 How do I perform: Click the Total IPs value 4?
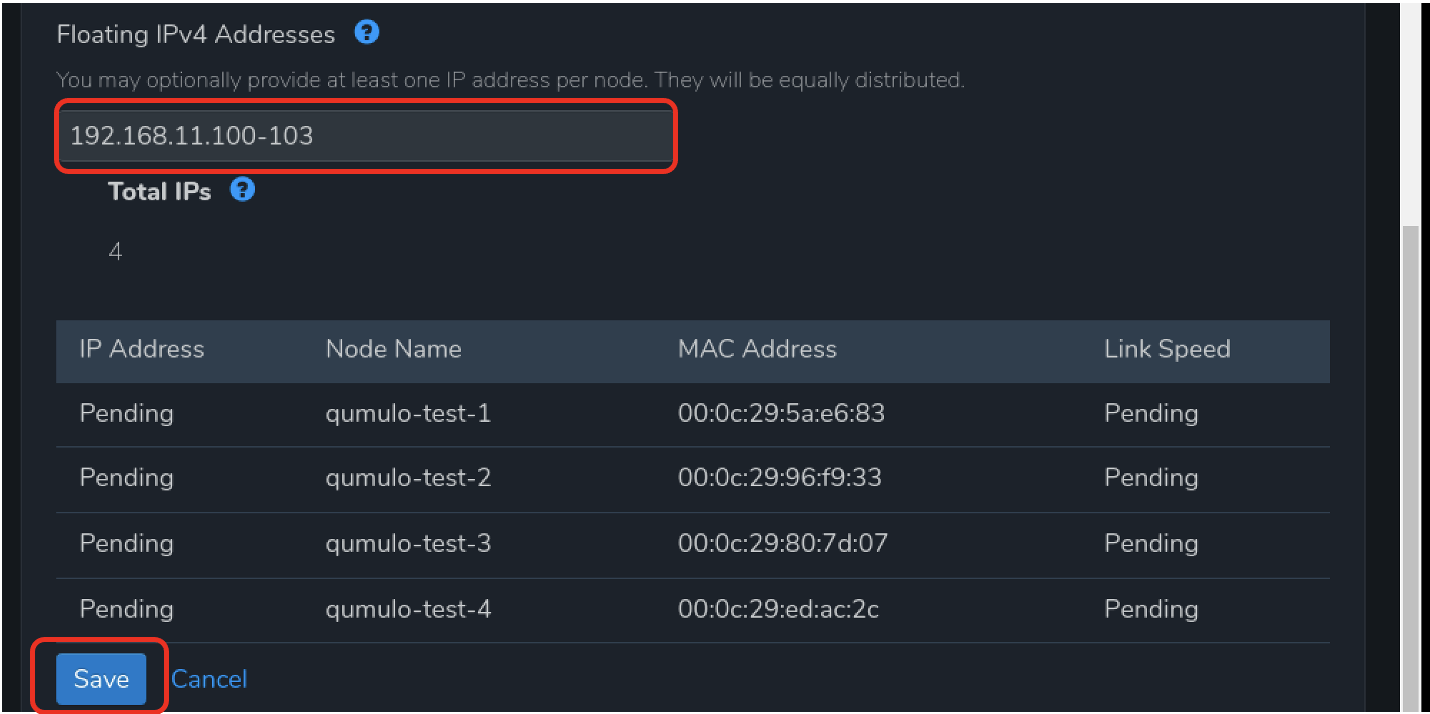[115, 252]
